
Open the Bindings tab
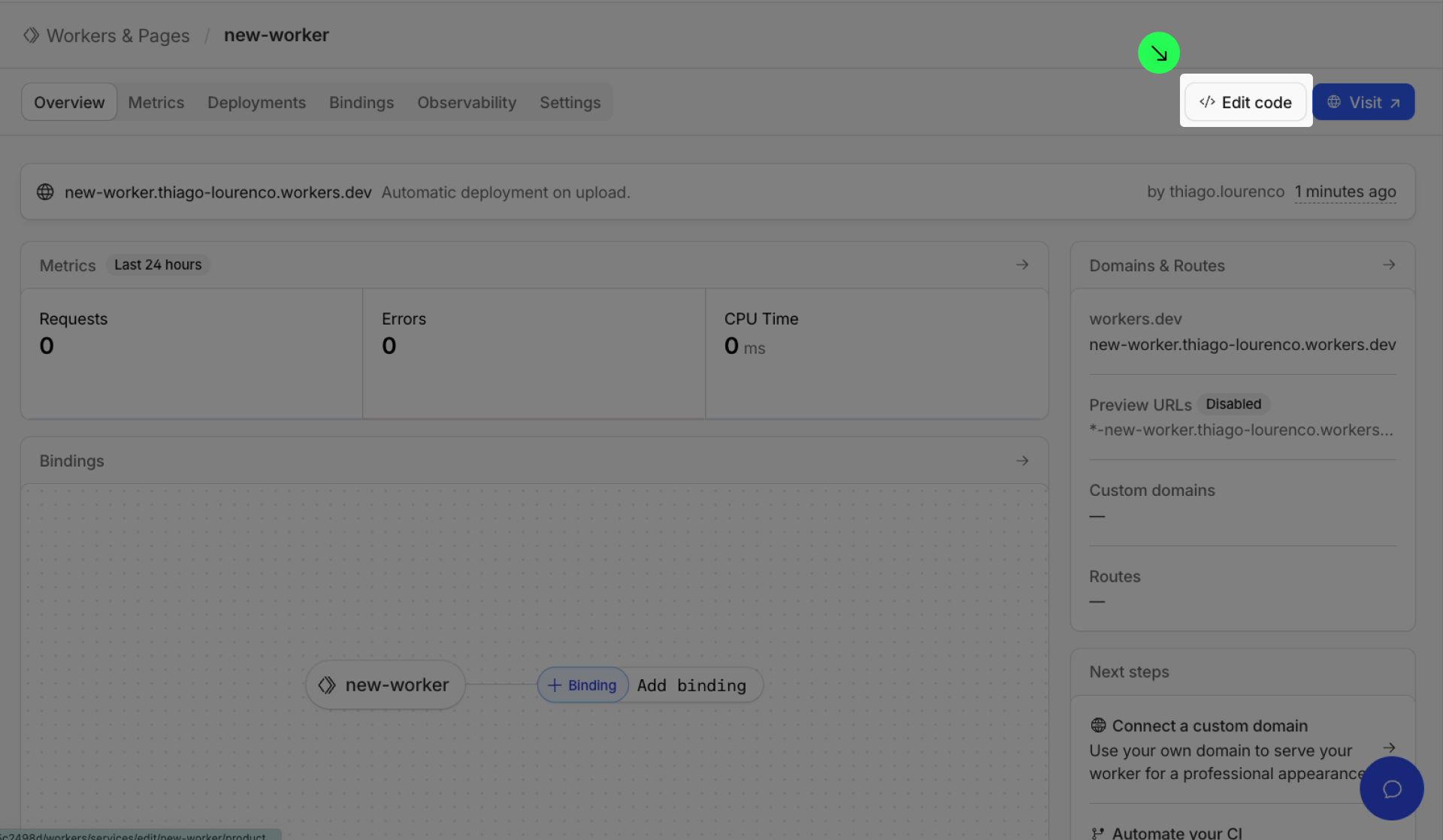pyautogui.click(x=361, y=102)
